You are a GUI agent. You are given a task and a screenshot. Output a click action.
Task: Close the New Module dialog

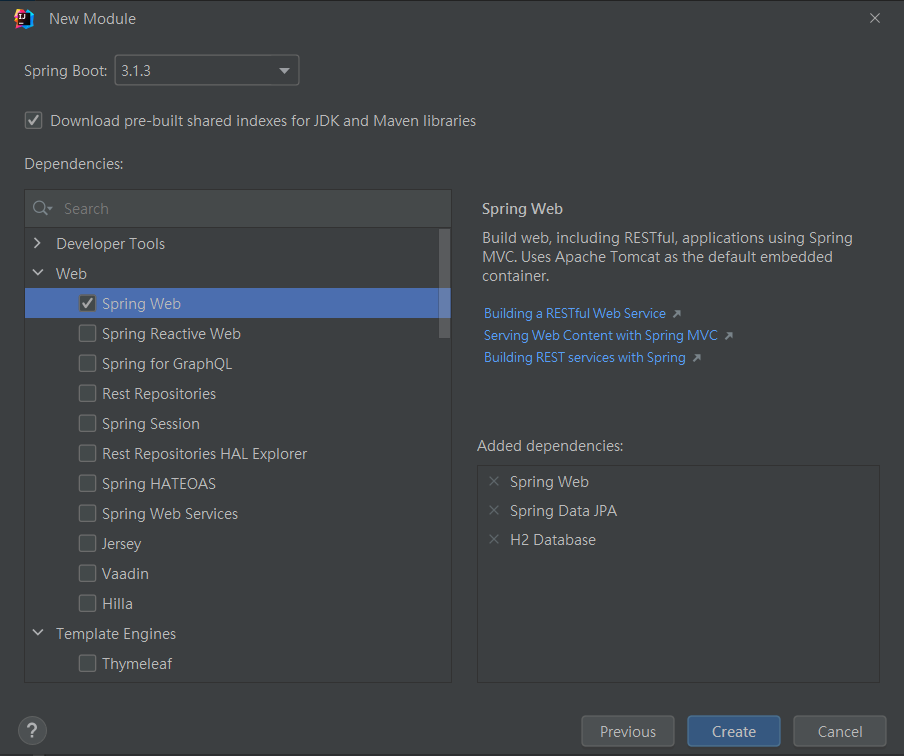[875, 18]
